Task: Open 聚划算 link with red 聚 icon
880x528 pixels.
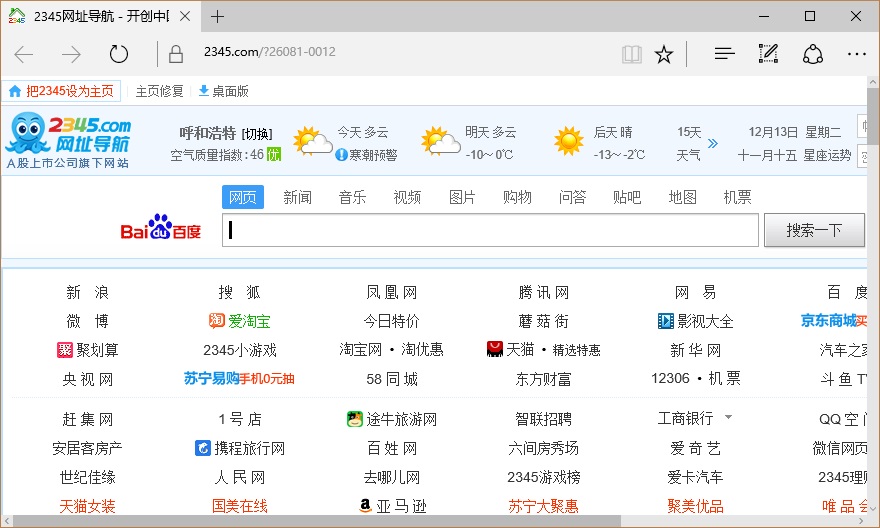Action: [88, 350]
